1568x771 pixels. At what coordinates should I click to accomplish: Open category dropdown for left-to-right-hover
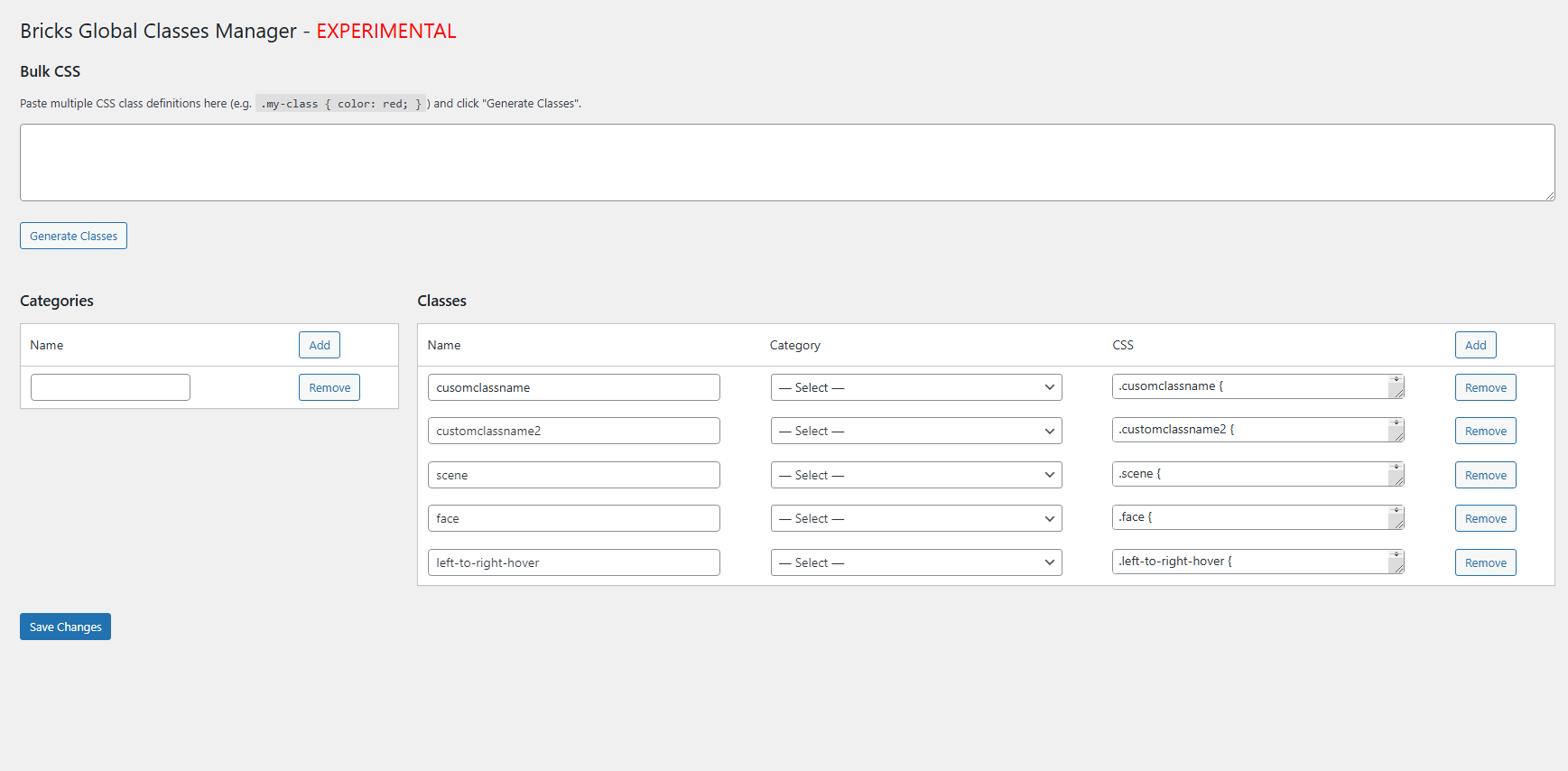click(915, 562)
